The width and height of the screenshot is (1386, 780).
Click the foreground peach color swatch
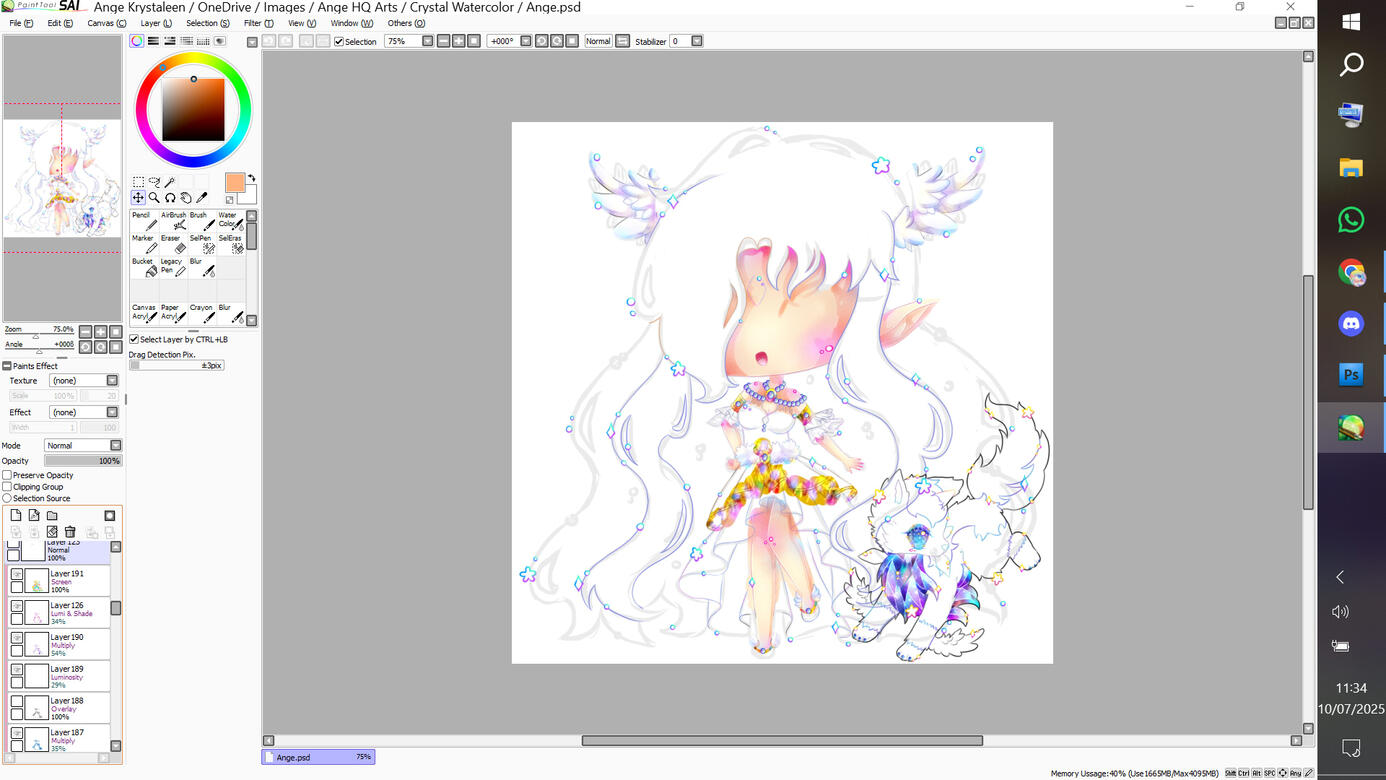235,183
